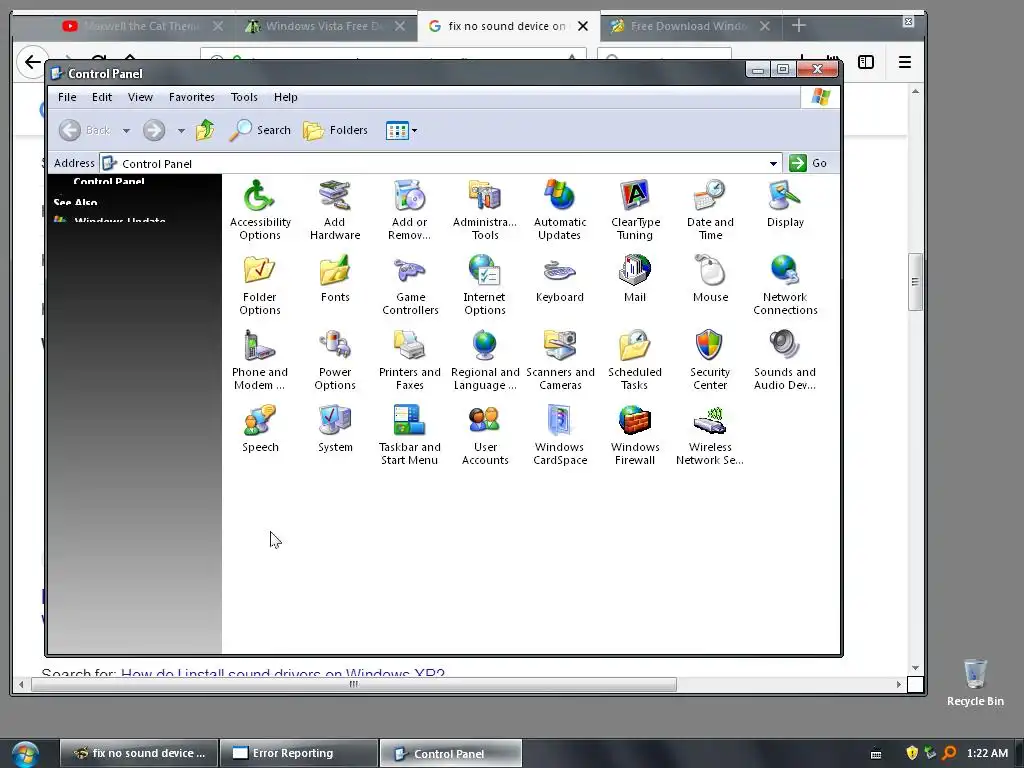
Task: Go up one folder level
Action: point(205,130)
